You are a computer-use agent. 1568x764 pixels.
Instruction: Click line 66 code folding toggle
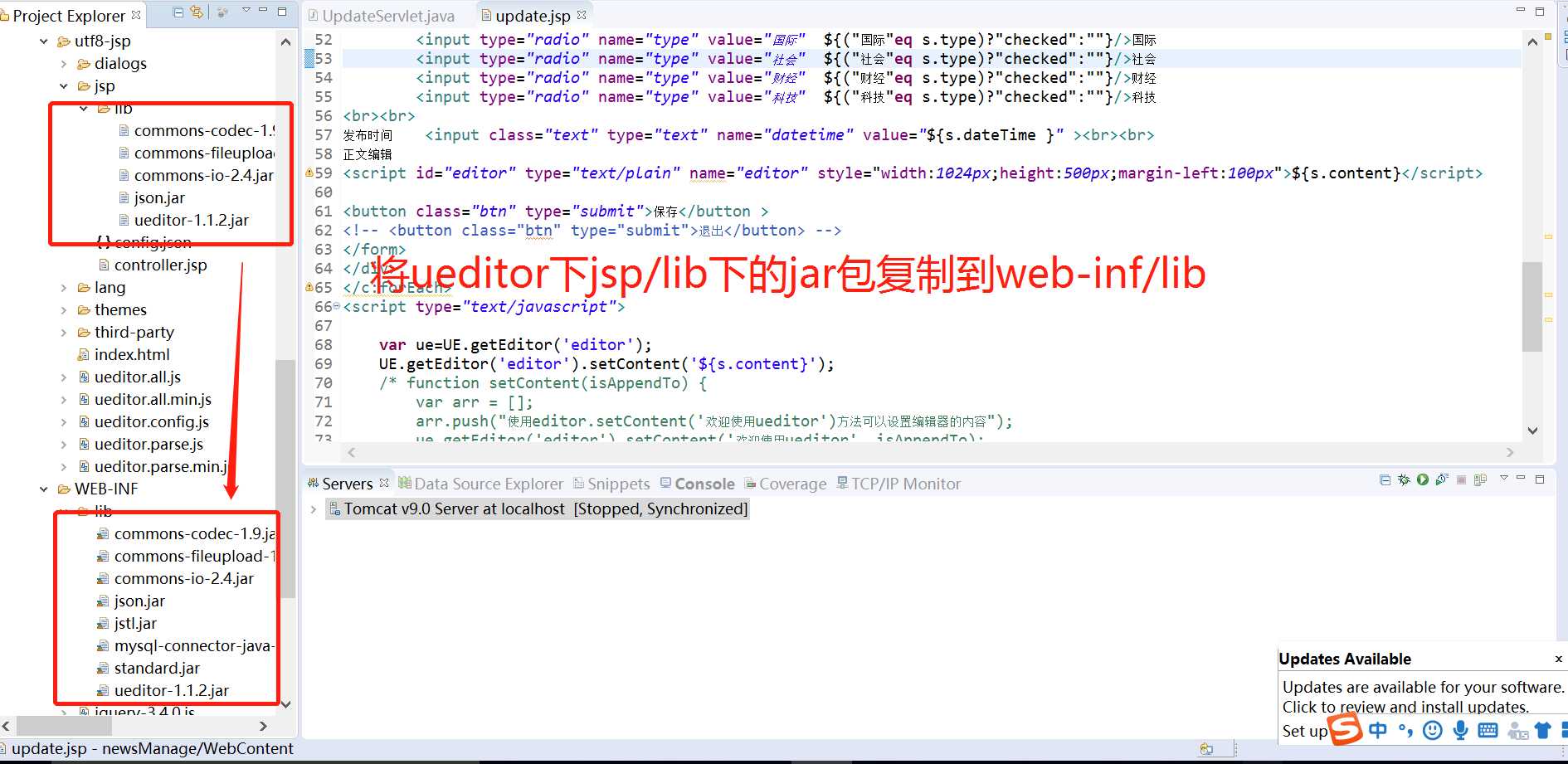tap(336, 306)
